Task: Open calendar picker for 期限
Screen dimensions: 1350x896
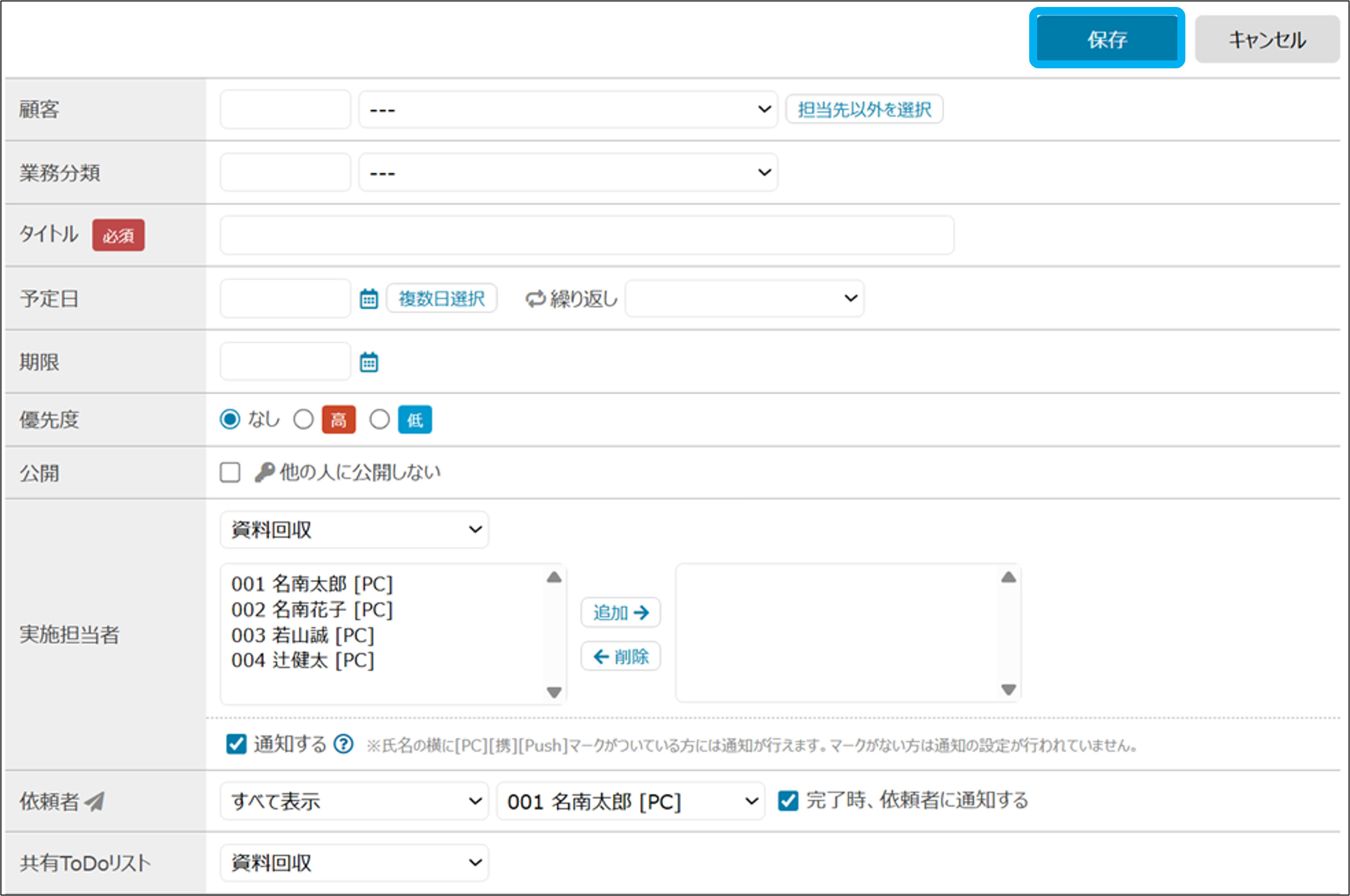Action: pyautogui.click(x=369, y=362)
